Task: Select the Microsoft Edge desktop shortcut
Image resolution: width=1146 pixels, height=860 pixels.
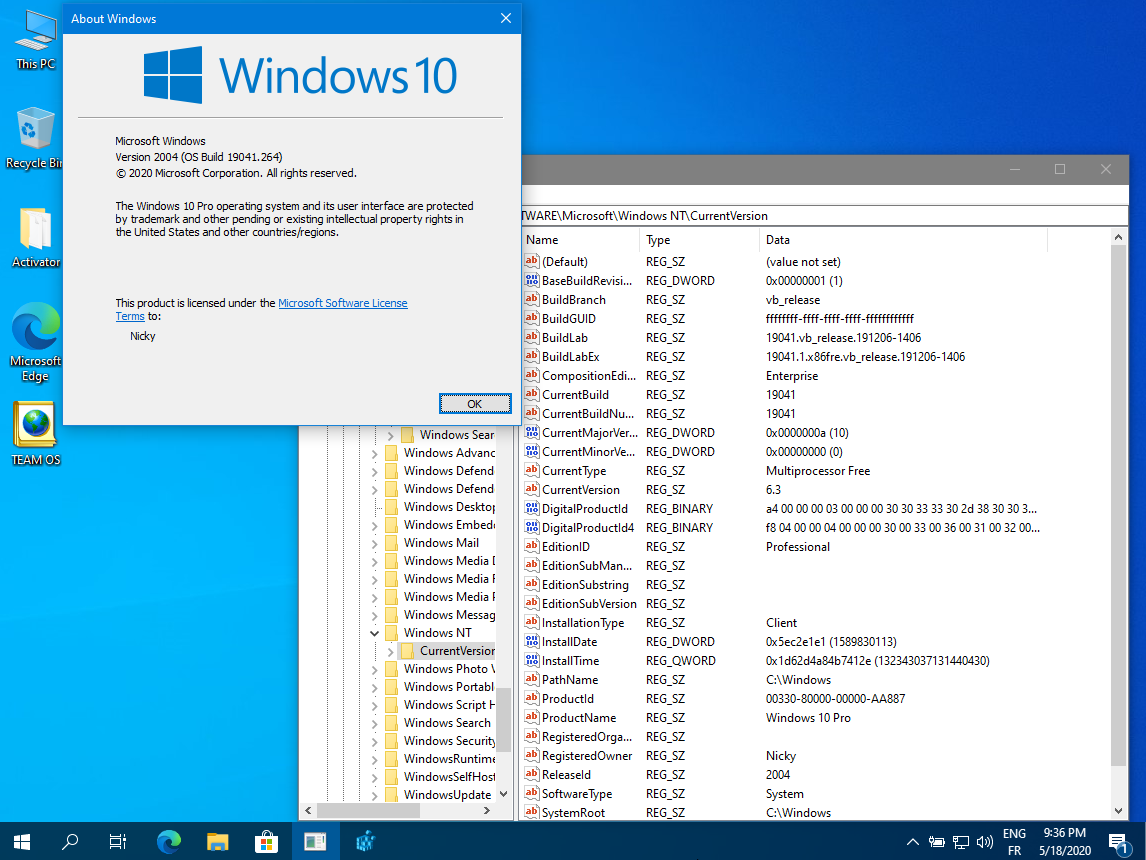Action: (x=35, y=342)
